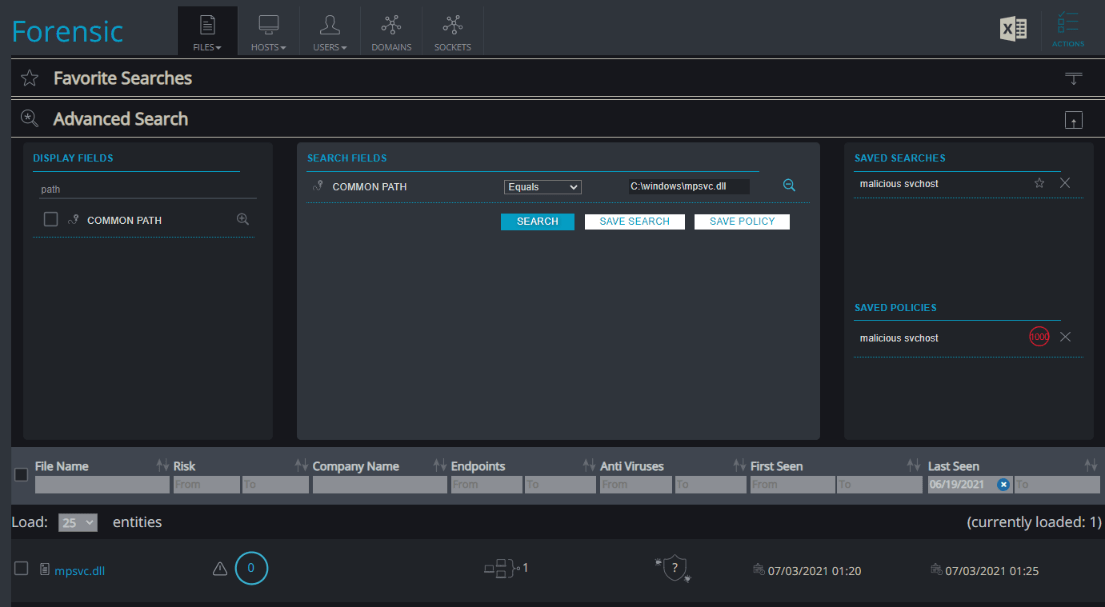Image resolution: width=1105 pixels, height=607 pixels.
Task: Open the Actions checklist menu
Action: point(1068,30)
